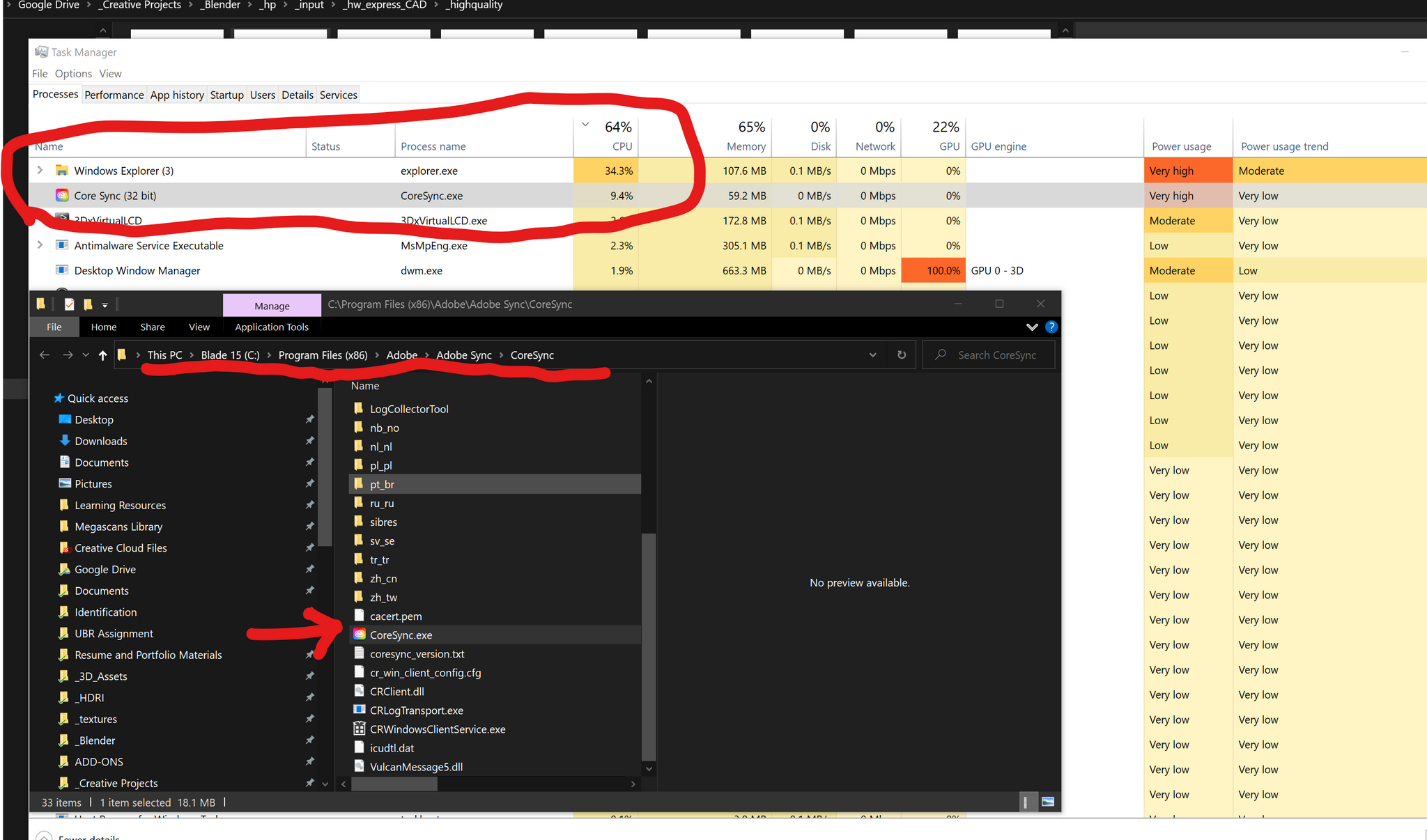Select the App history tab in Task Manager
The image size is (1427, 840).
click(176, 95)
